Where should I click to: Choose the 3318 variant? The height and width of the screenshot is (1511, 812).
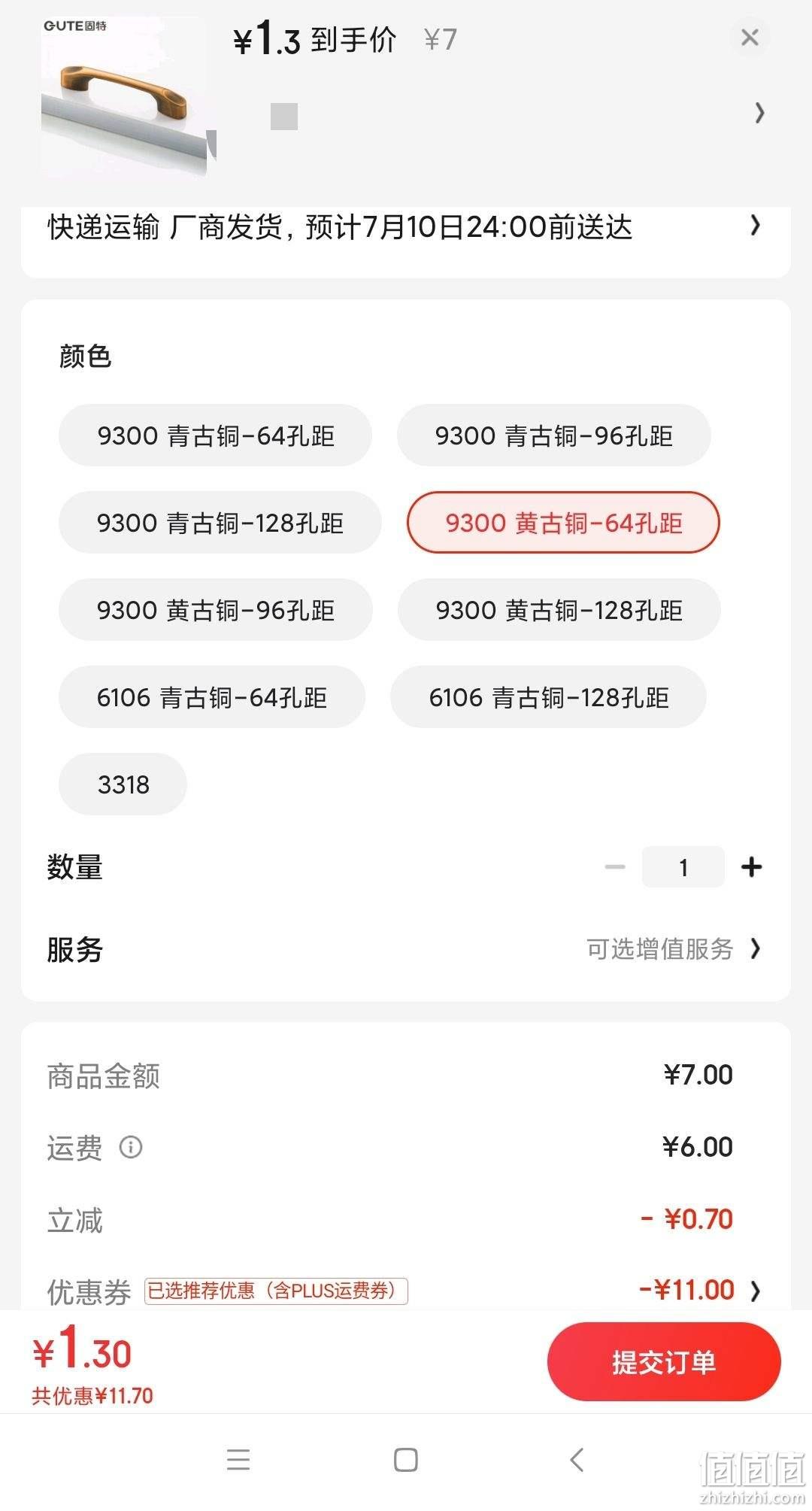click(x=123, y=784)
